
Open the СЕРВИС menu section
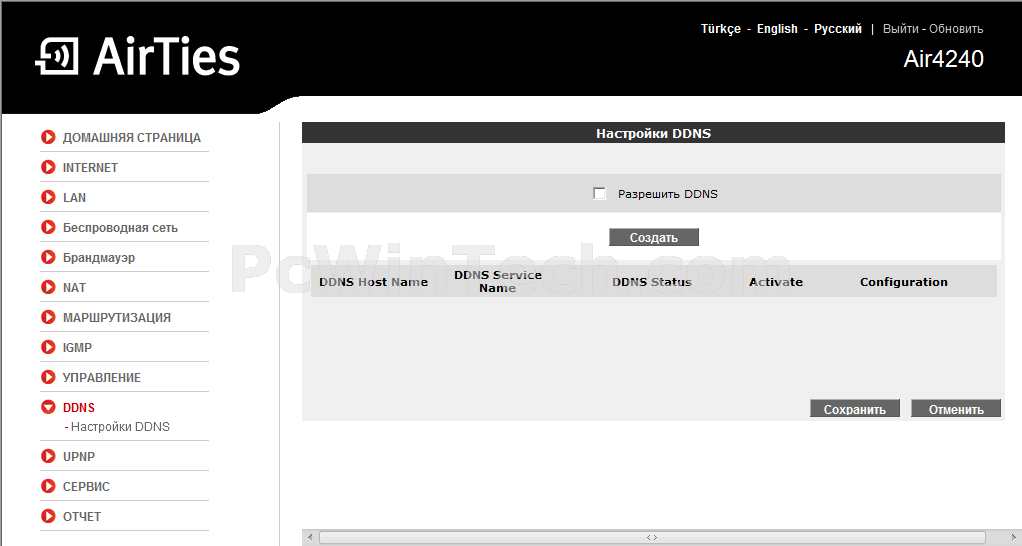click(x=86, y=487)
